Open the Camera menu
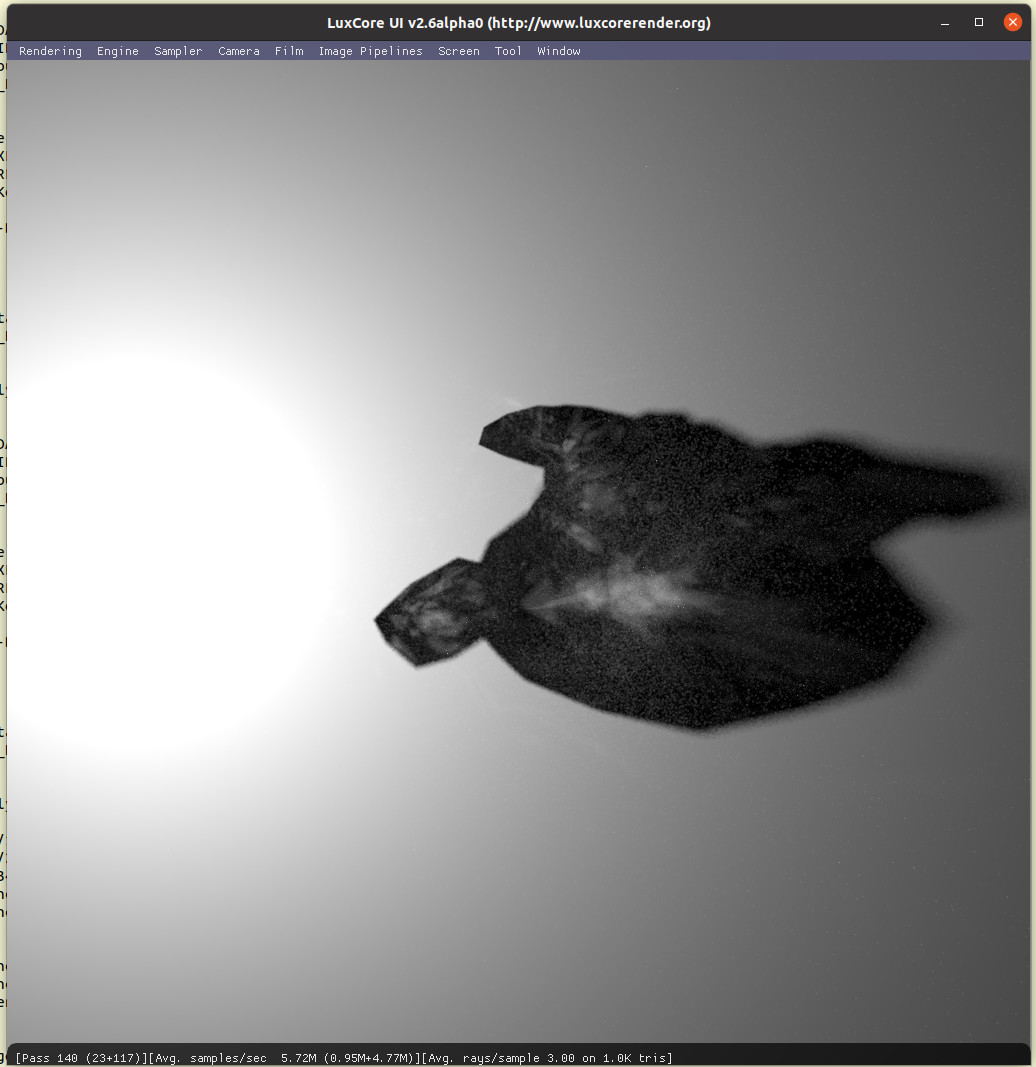 click(x=239, y=51)
